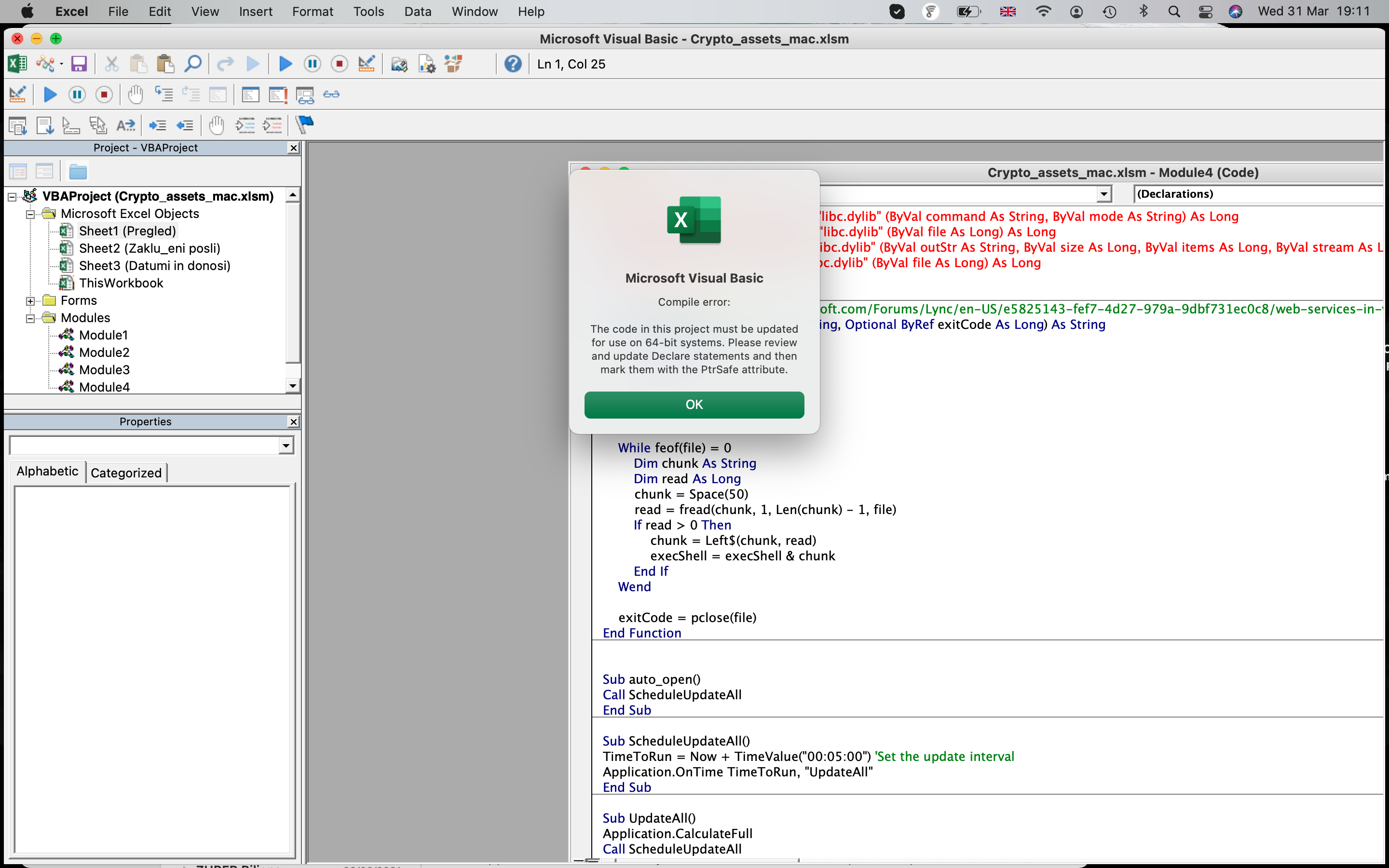Toggle Folders view in Project pane

(78, 172)
